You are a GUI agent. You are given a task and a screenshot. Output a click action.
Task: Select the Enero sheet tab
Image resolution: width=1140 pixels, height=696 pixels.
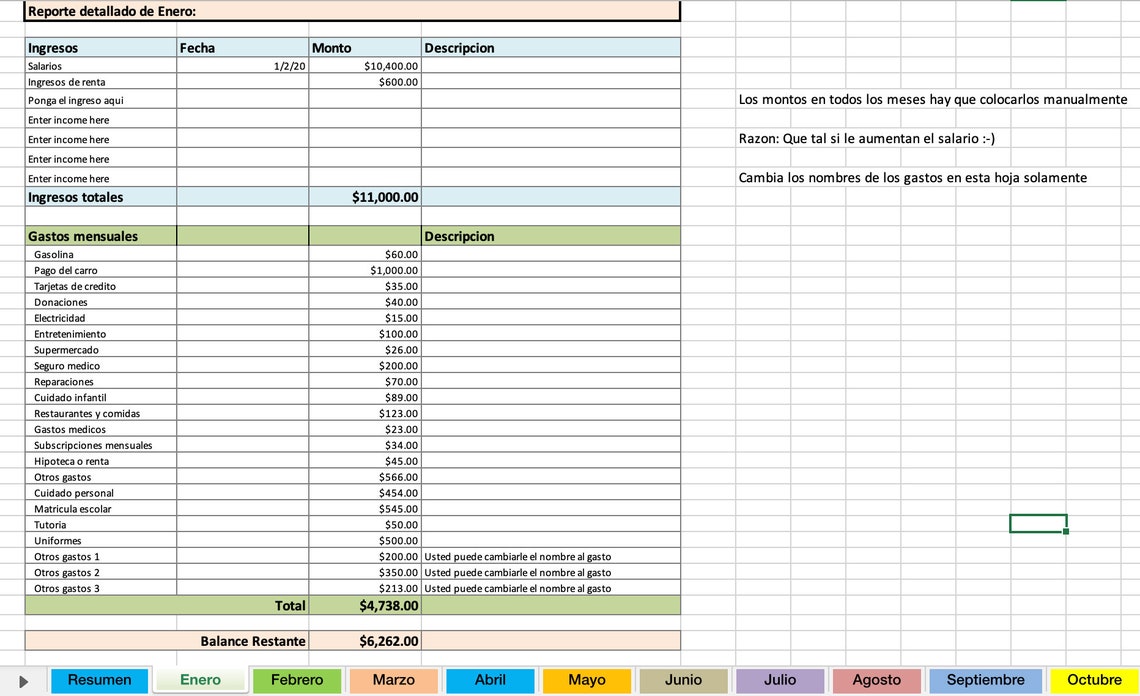(x=200, y=680)
